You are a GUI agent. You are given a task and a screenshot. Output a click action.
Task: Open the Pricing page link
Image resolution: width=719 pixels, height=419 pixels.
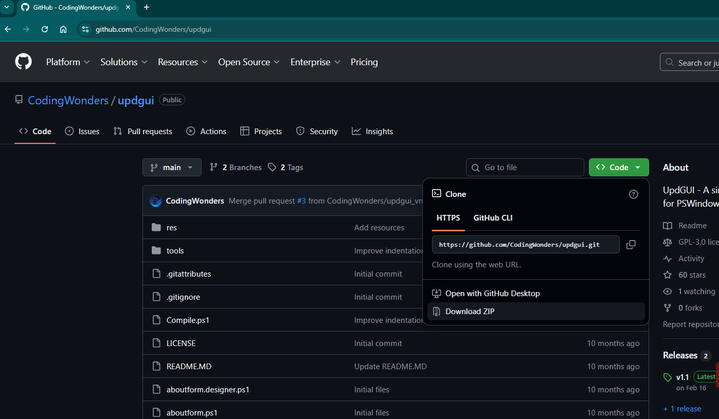(x=364, y=62)
